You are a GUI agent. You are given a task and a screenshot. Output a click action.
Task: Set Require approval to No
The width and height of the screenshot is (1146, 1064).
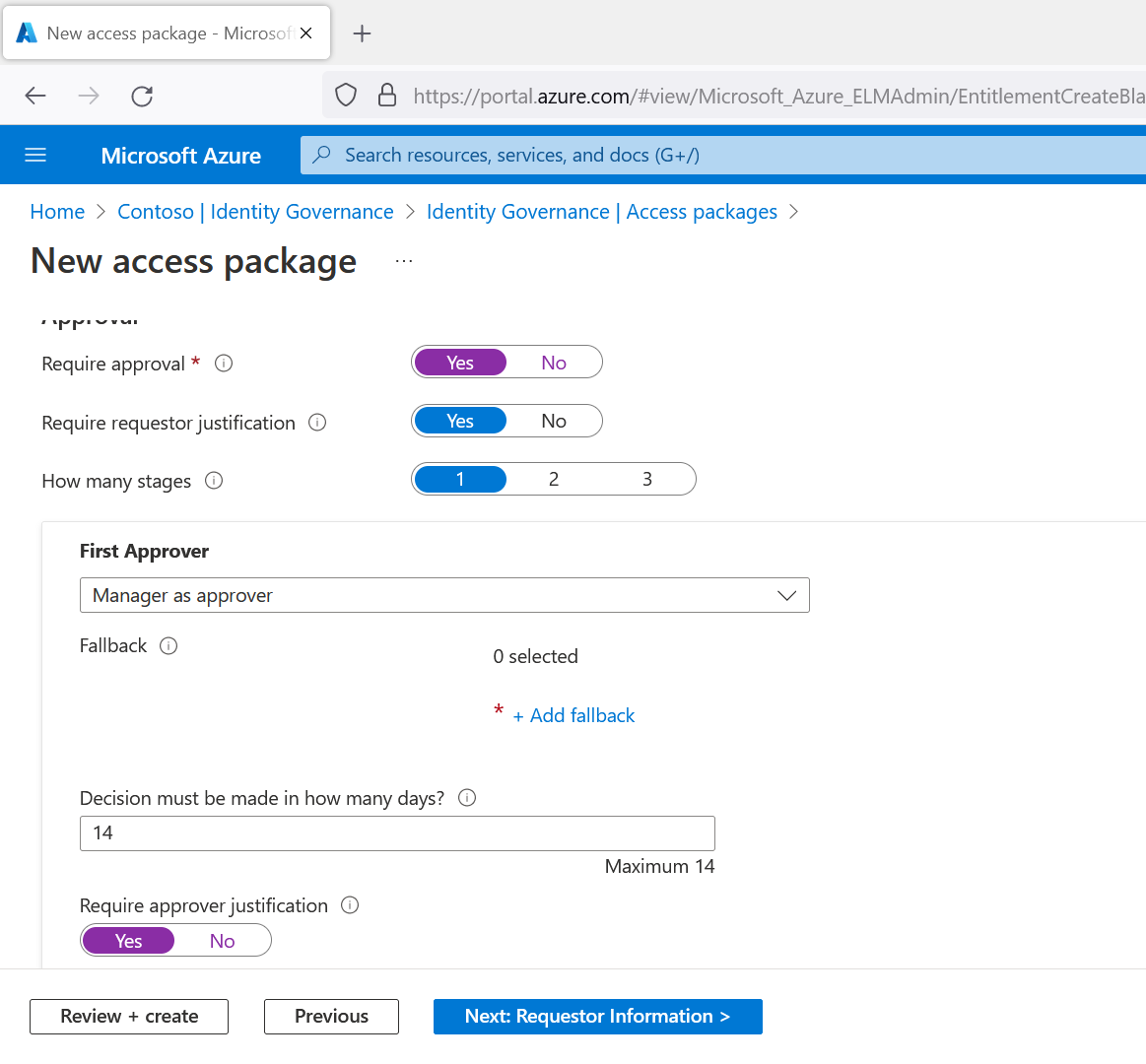tap(553, 363)
